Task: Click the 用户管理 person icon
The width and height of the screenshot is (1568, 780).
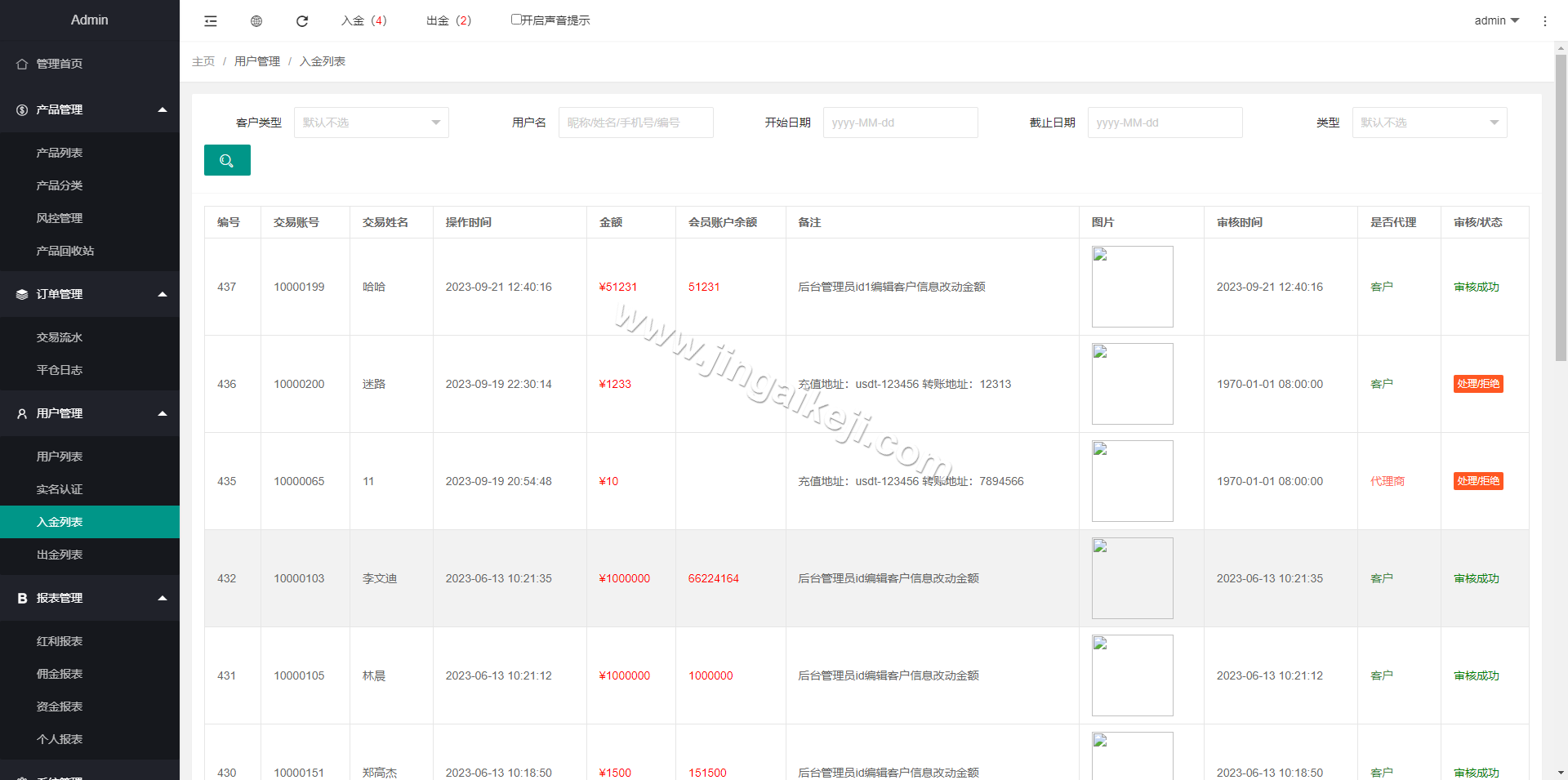Action: pyautogui.click(x=21, y=413)
